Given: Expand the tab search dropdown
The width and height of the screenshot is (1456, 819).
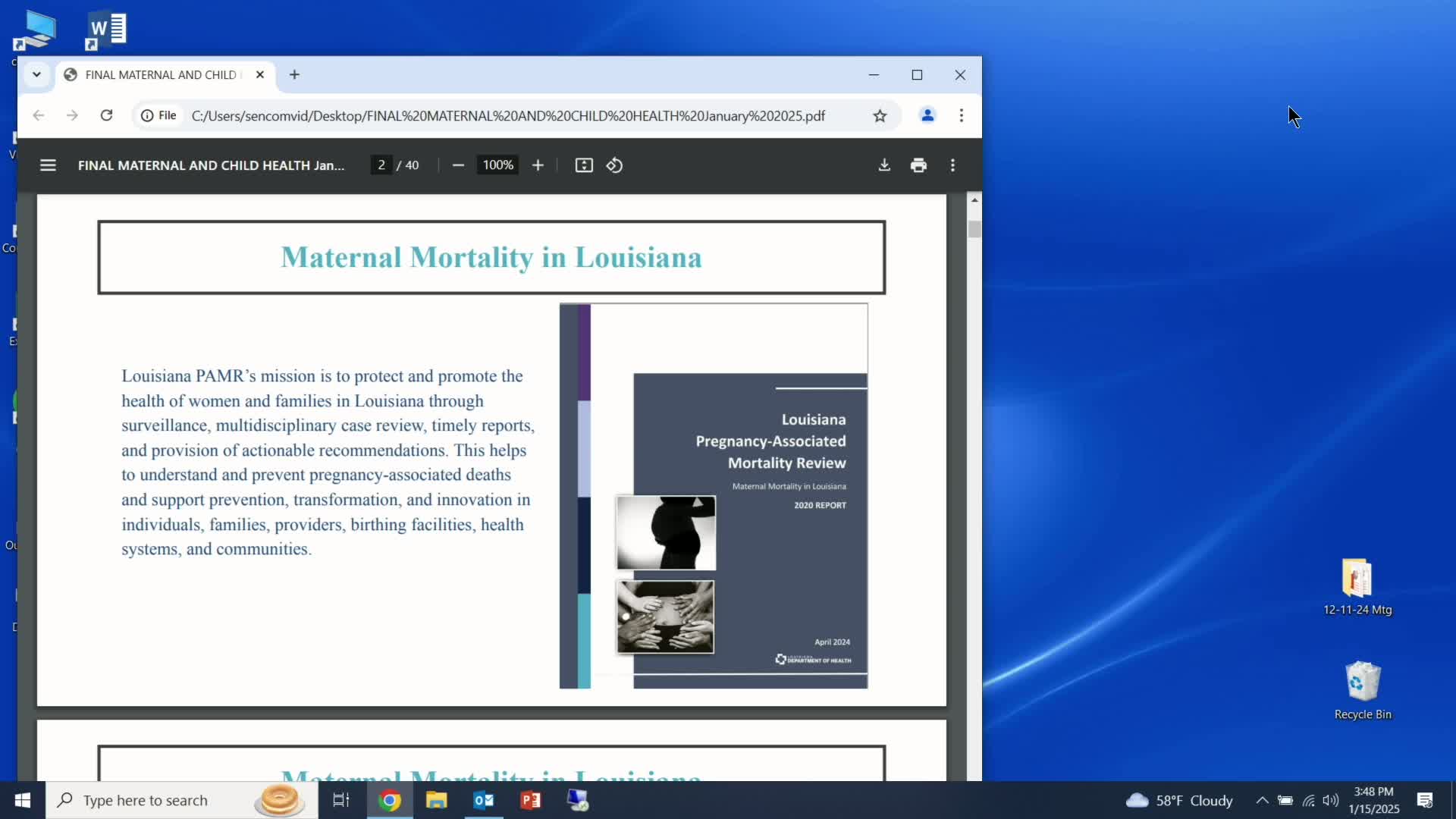Looking at the screenshot, I should [36, 74].
